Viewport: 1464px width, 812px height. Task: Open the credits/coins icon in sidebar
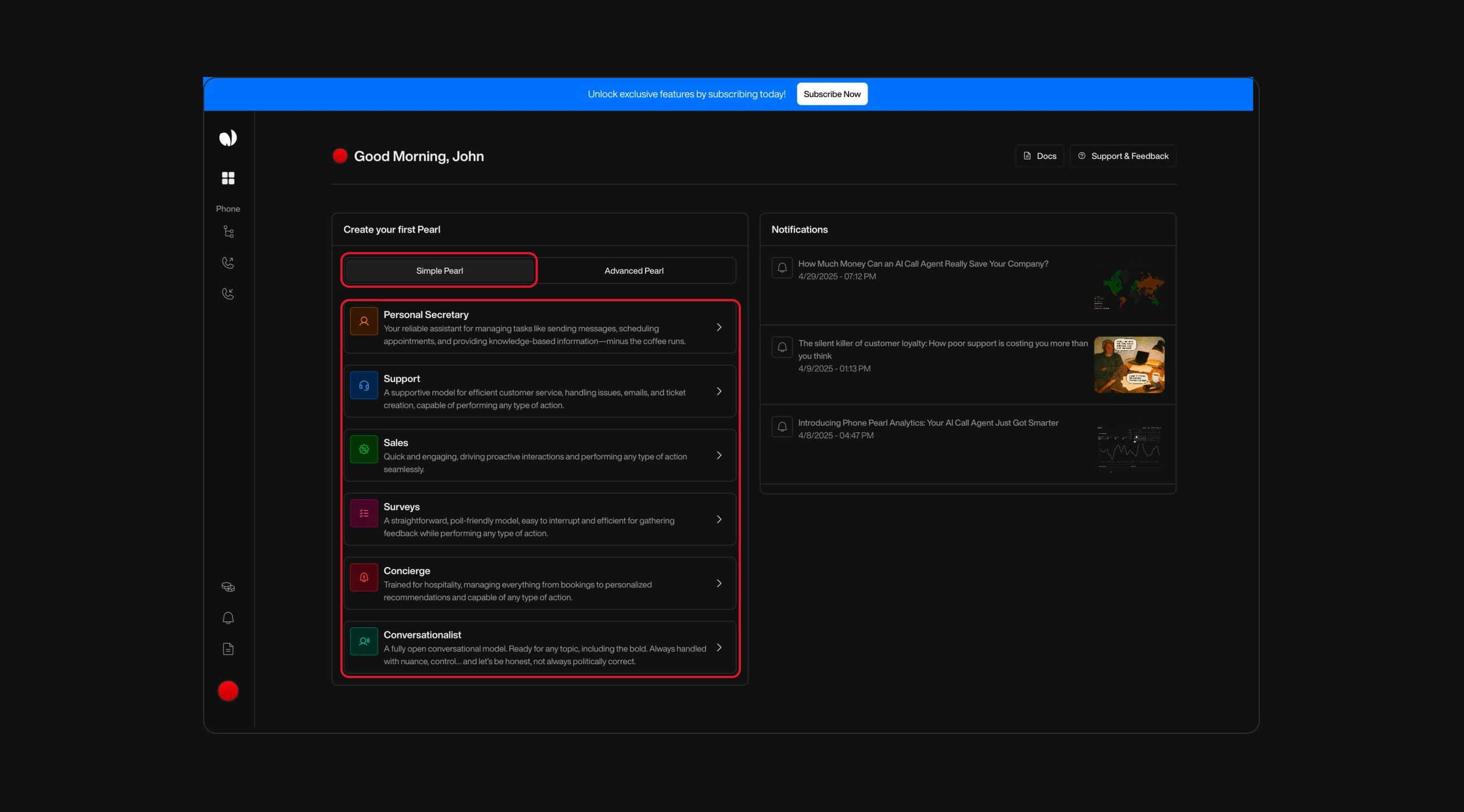pyautogui.click(x=228, y=587)
